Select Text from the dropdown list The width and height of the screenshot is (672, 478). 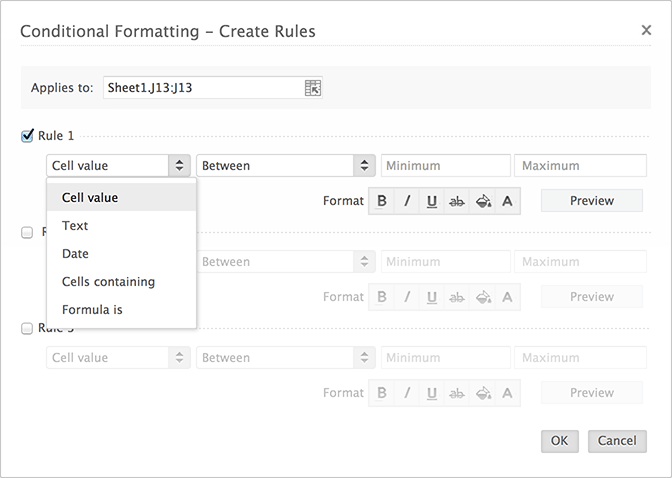(75, 226)
